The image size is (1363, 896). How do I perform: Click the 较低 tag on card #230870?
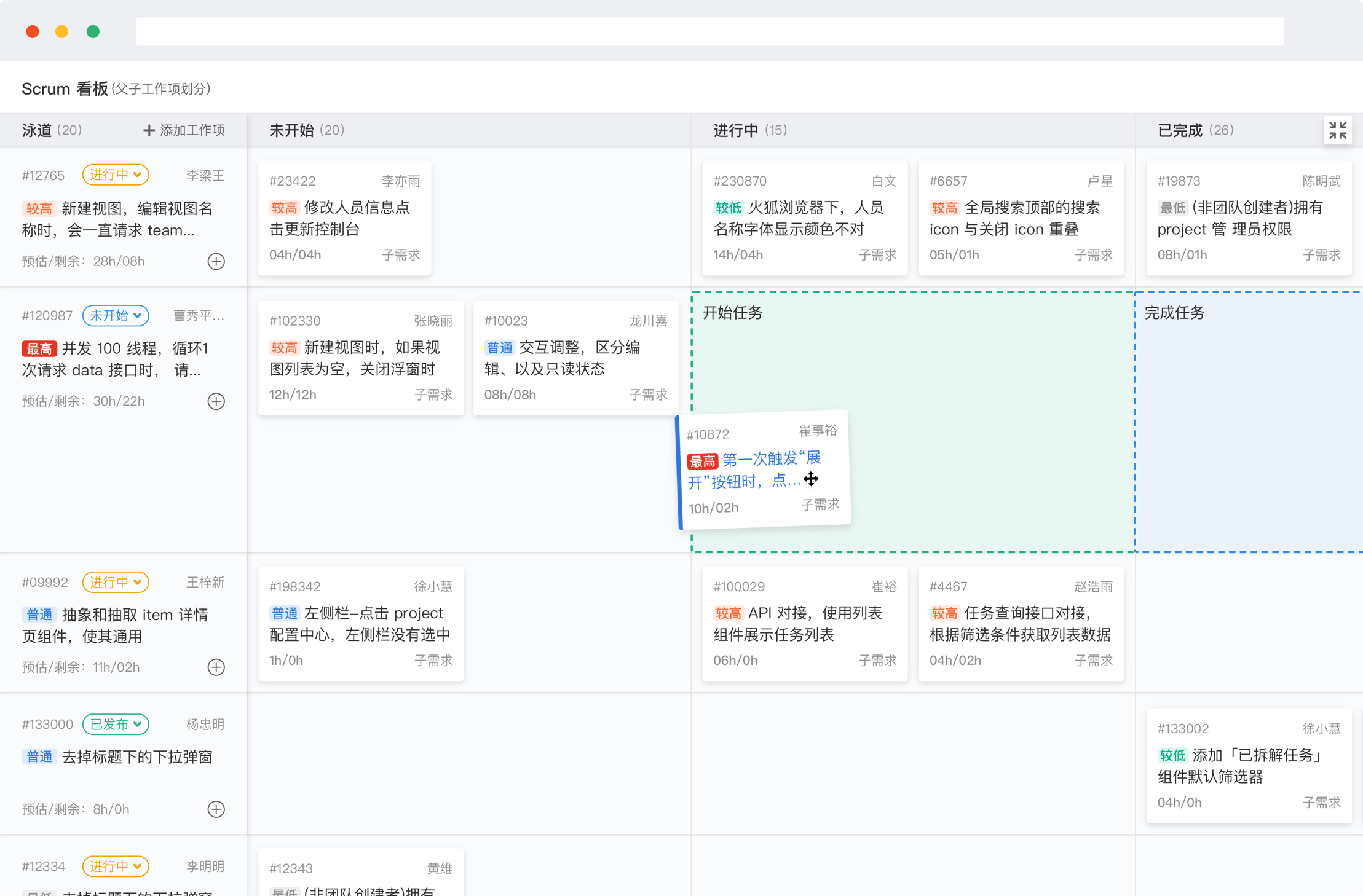tap(728, 208)
